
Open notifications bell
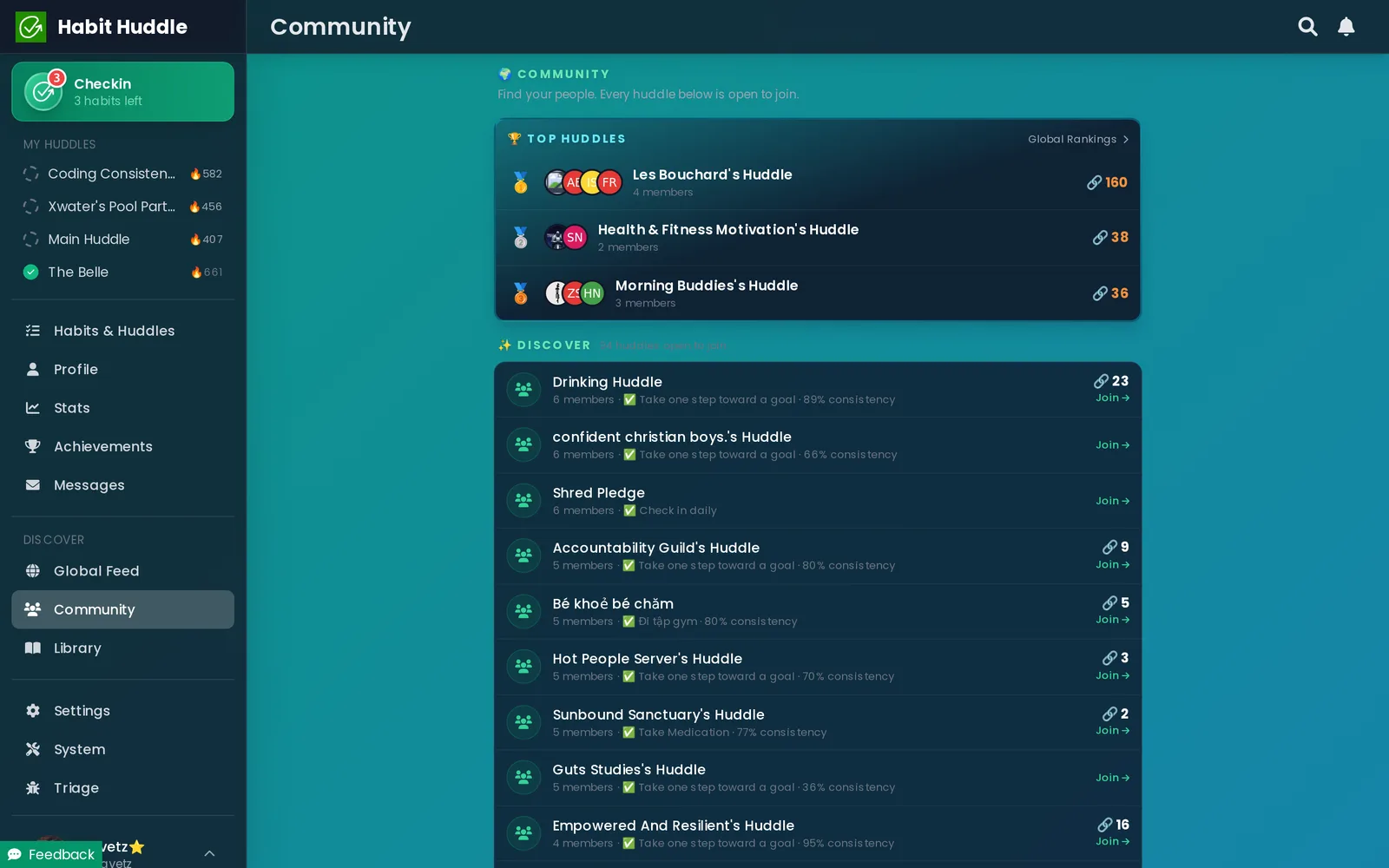[x=1346, y=27]
